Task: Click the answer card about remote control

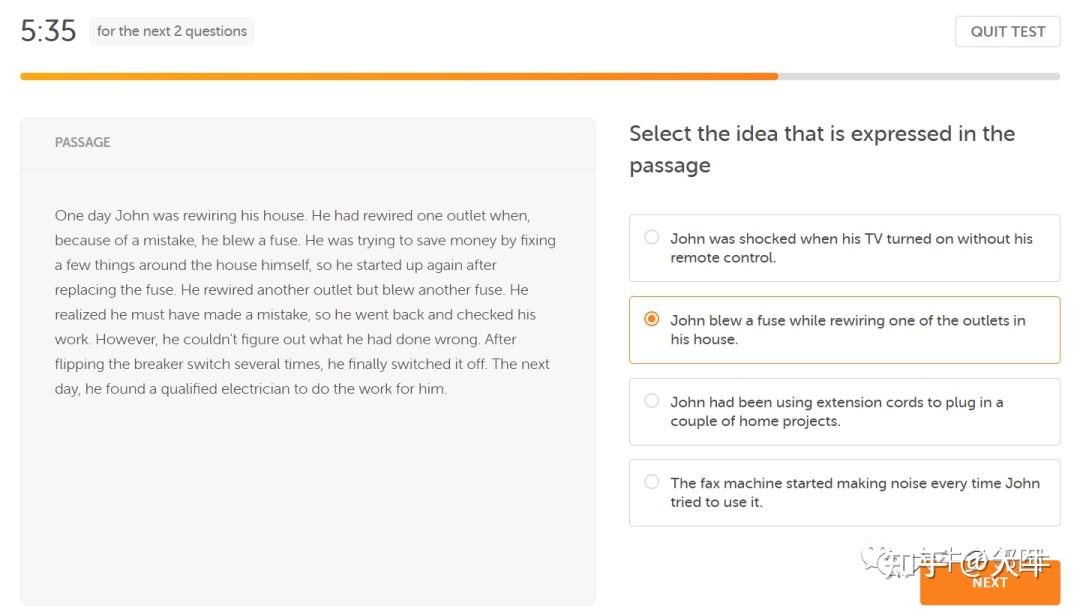Action: point(844,248)
